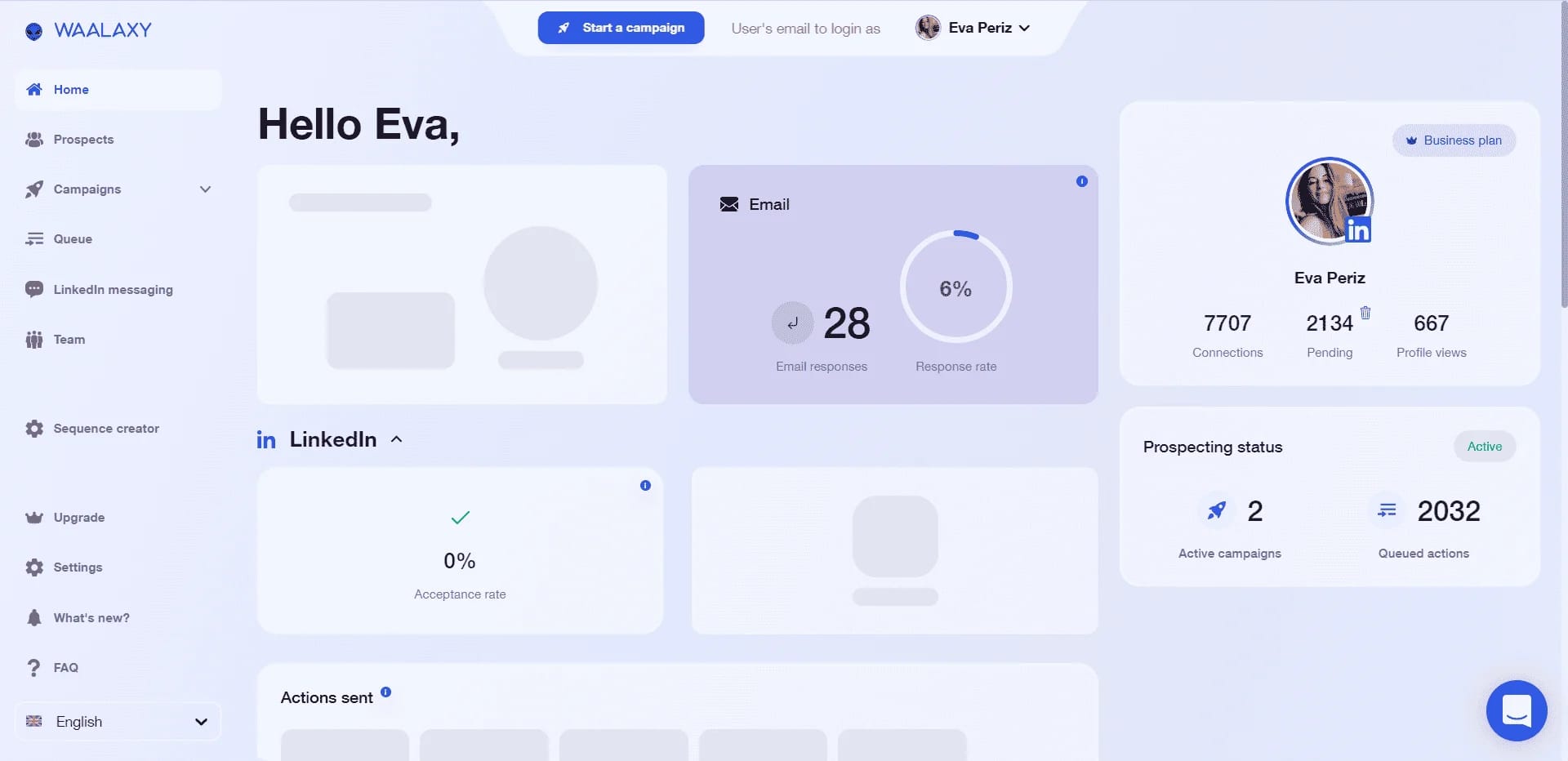Click the 0% Acceptance rate value
This screenshot has height=761, width=1568.
pos(460,561)
